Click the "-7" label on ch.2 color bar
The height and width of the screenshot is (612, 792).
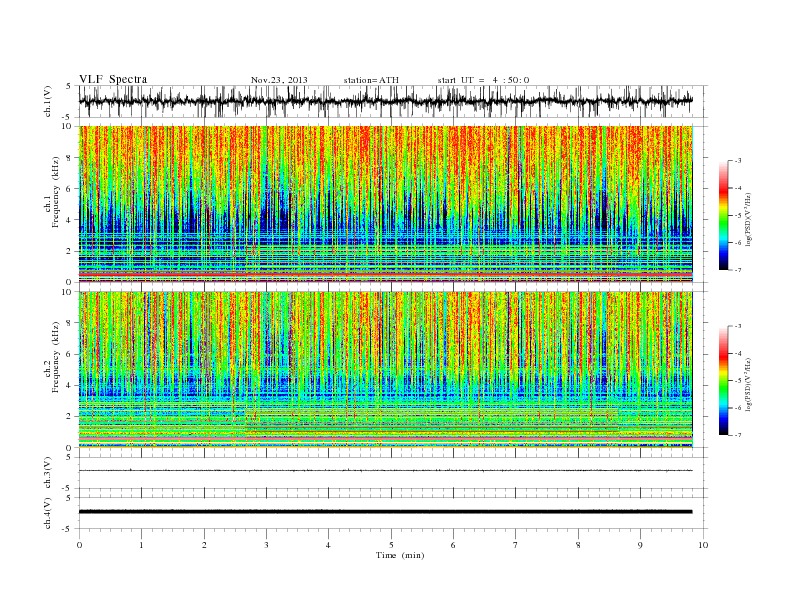[737, 435]
